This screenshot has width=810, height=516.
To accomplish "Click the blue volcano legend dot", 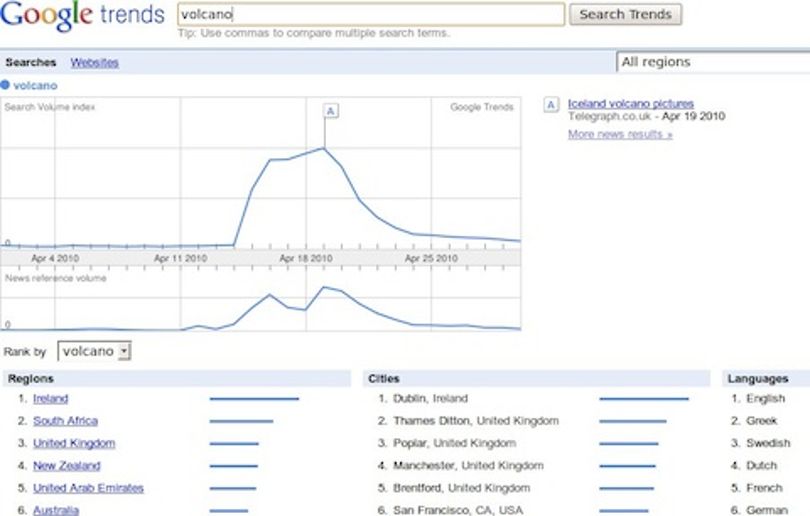I will [5, 85].
